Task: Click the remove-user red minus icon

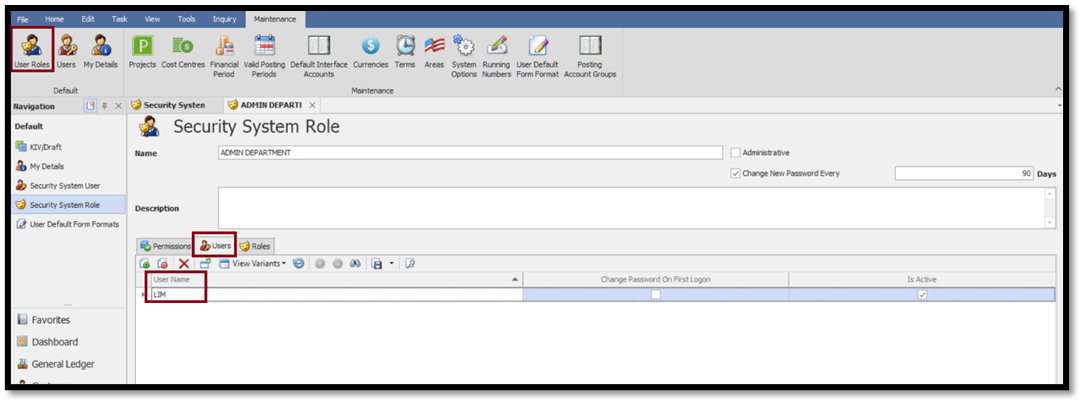Action: (x=163, y=264)
